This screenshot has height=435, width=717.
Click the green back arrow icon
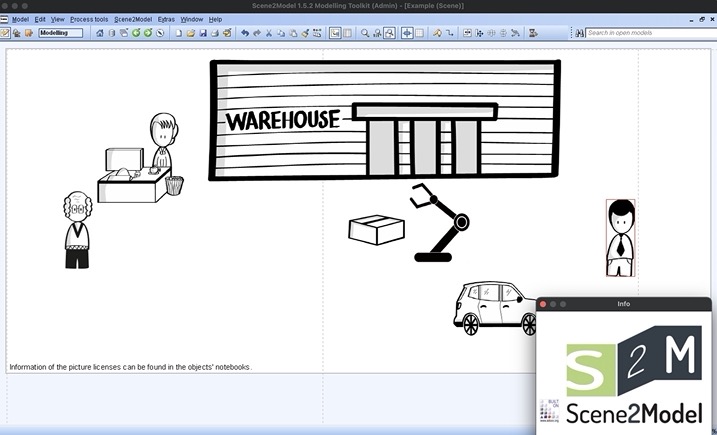(136, 33)
